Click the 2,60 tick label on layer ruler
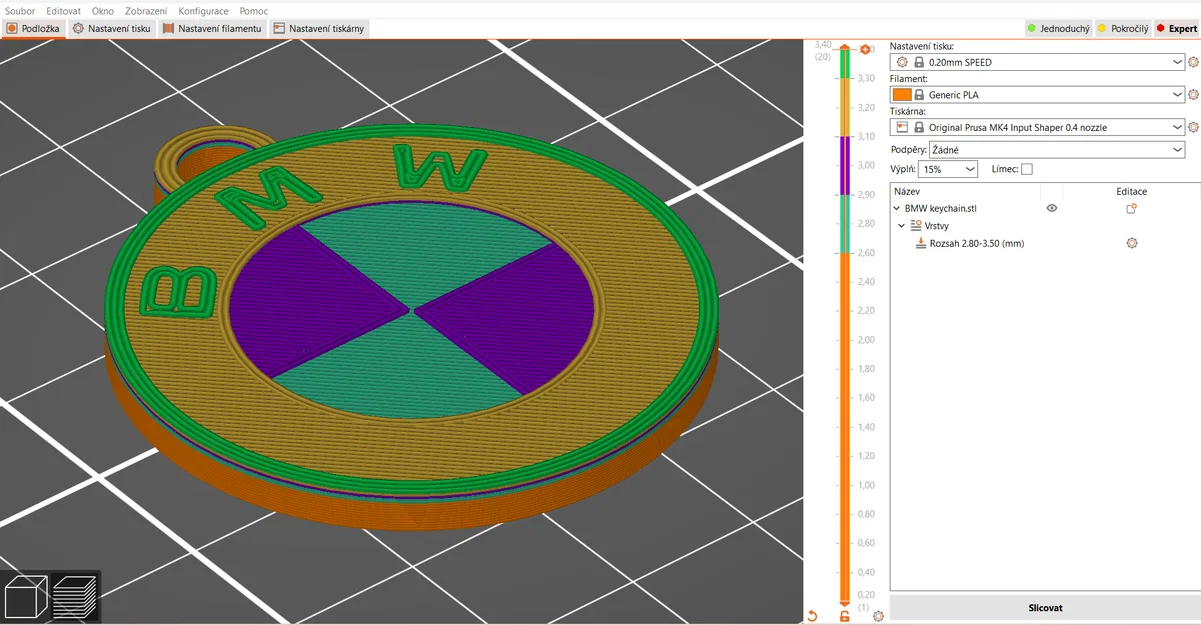 [866, 253]
